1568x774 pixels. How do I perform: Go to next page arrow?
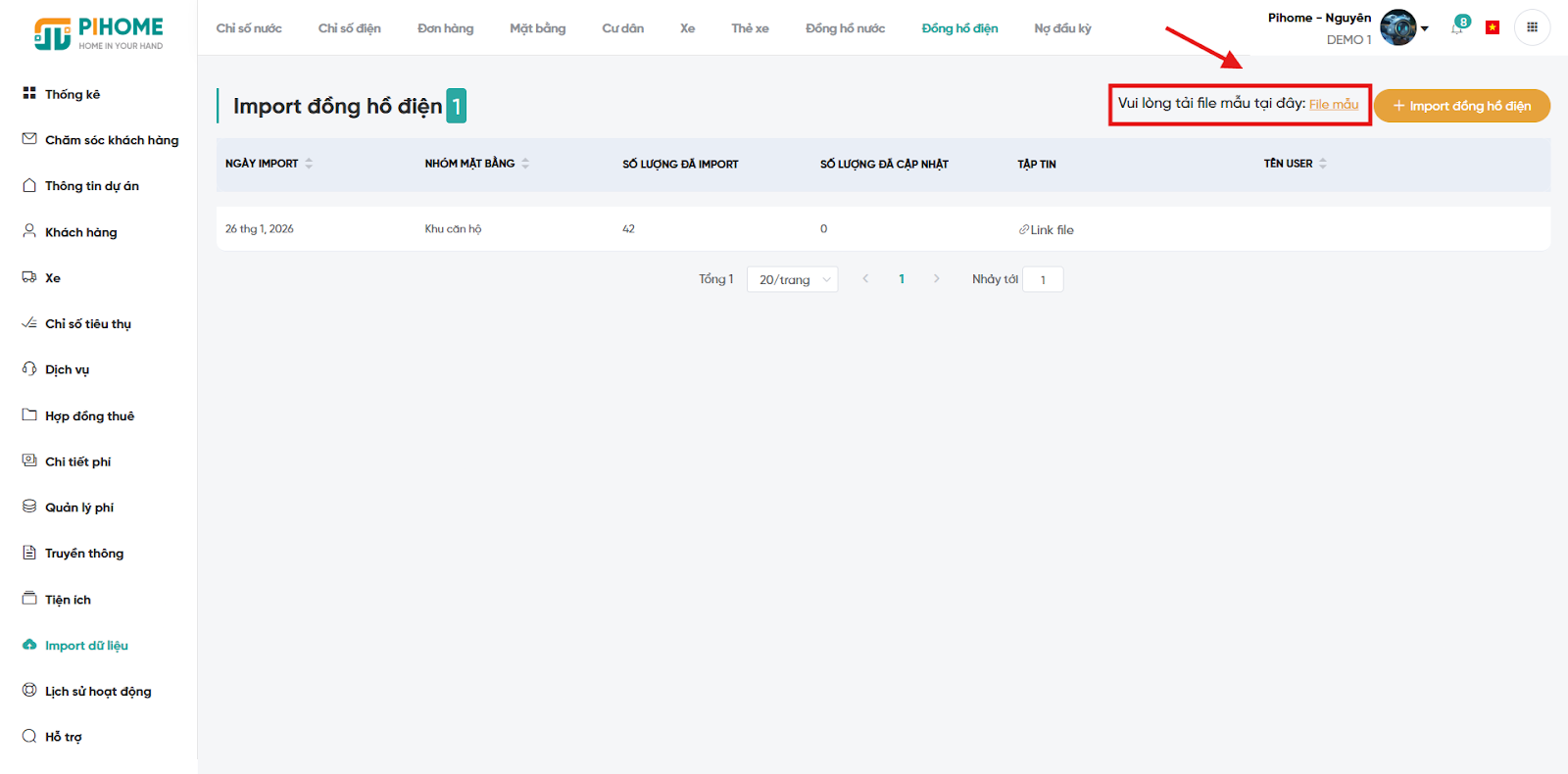coord(937,279)
